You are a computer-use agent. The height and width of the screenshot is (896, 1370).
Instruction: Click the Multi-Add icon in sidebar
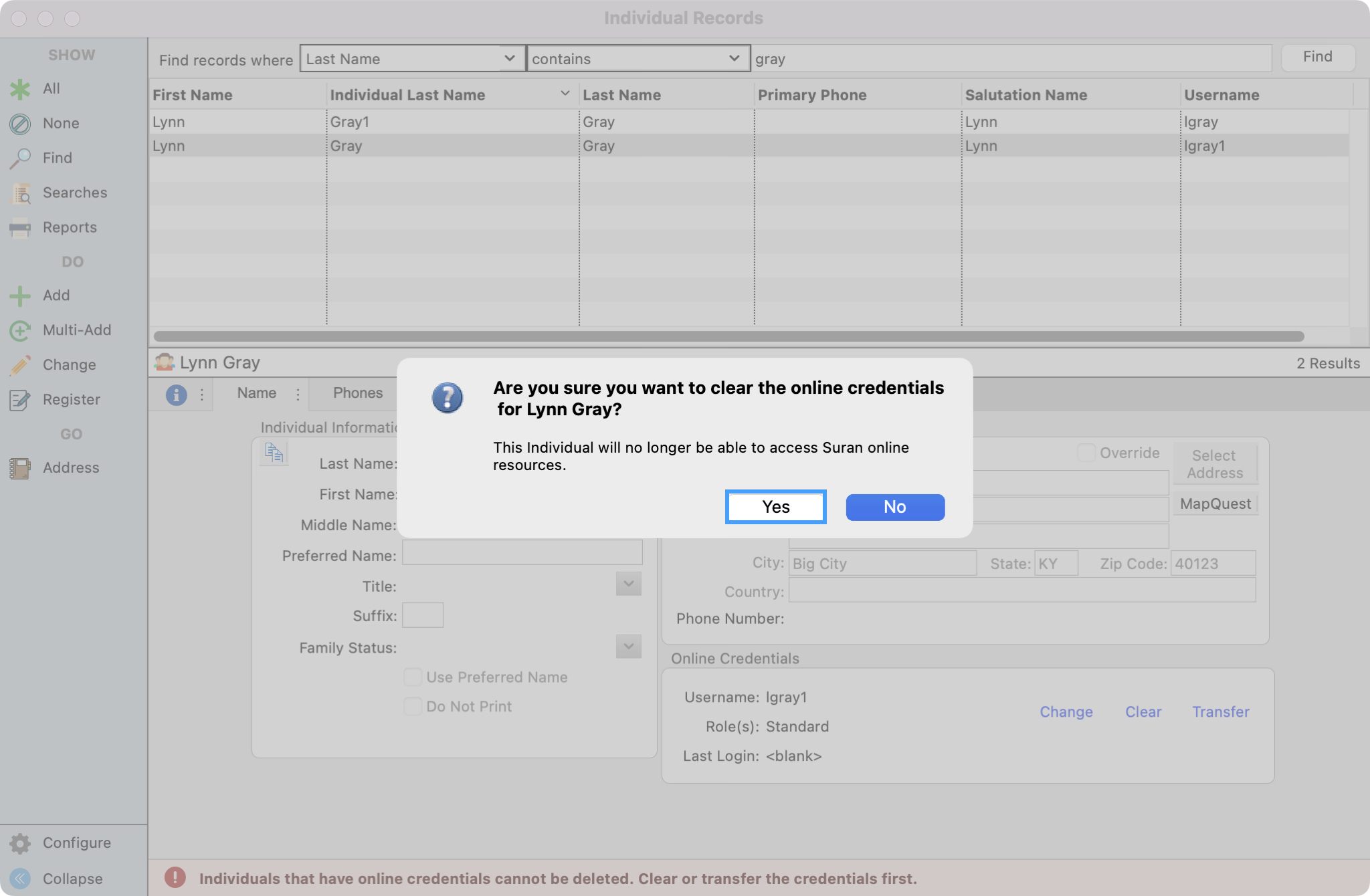tap(20, 330)
